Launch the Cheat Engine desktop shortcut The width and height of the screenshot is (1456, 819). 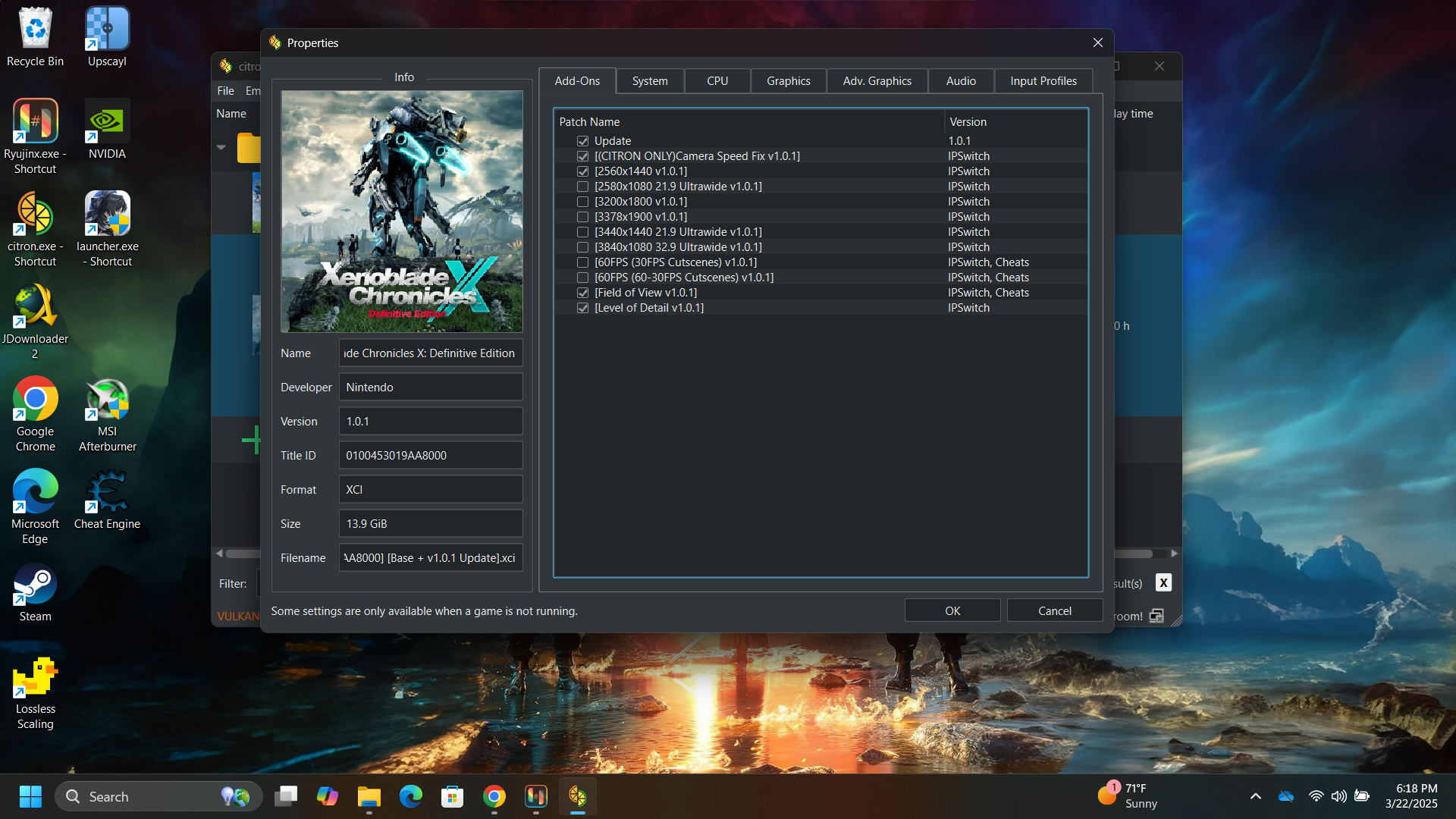click(x=107, y=499)
